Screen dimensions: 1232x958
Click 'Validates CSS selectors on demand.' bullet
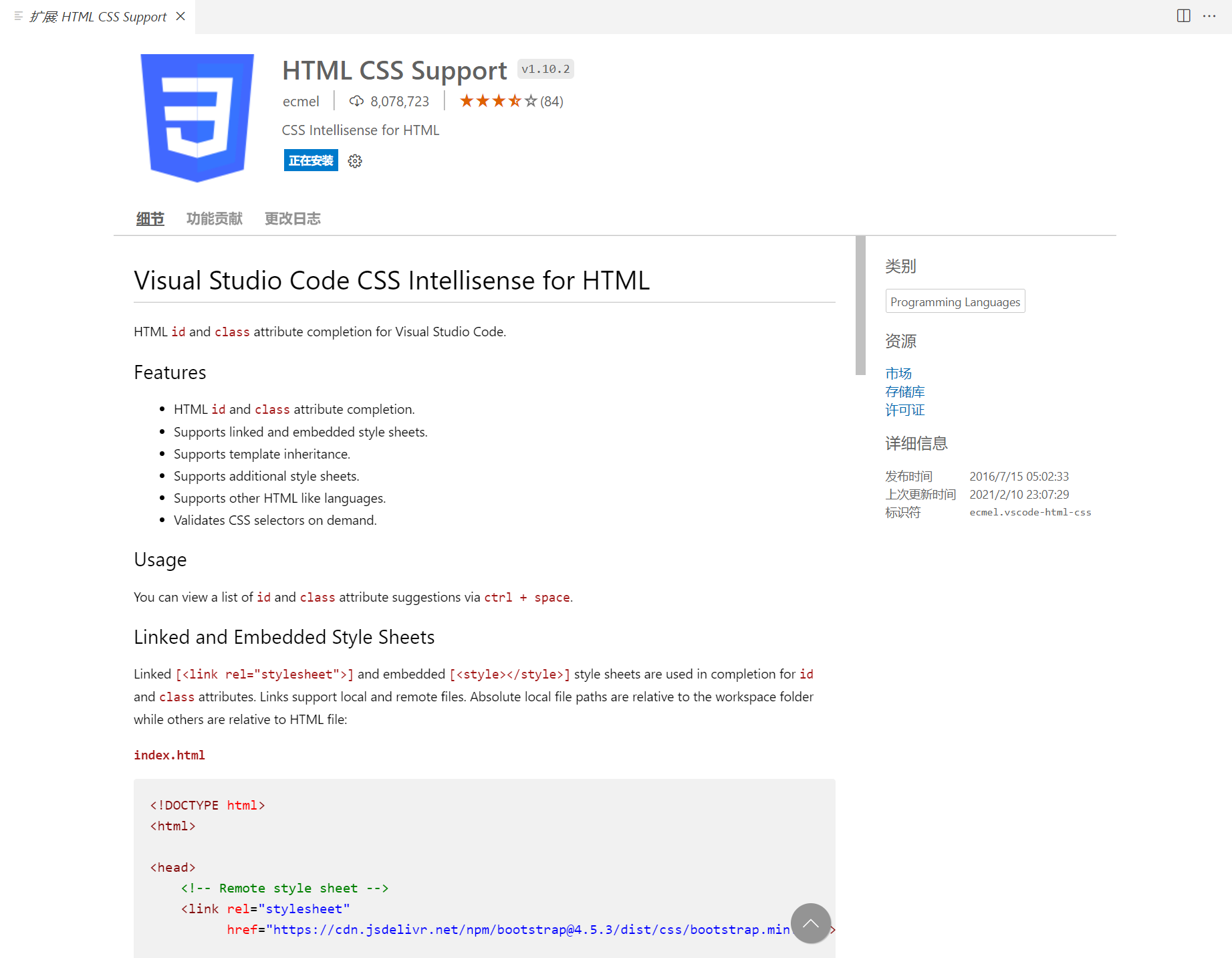pyautogui.click(x=275, y=520)
